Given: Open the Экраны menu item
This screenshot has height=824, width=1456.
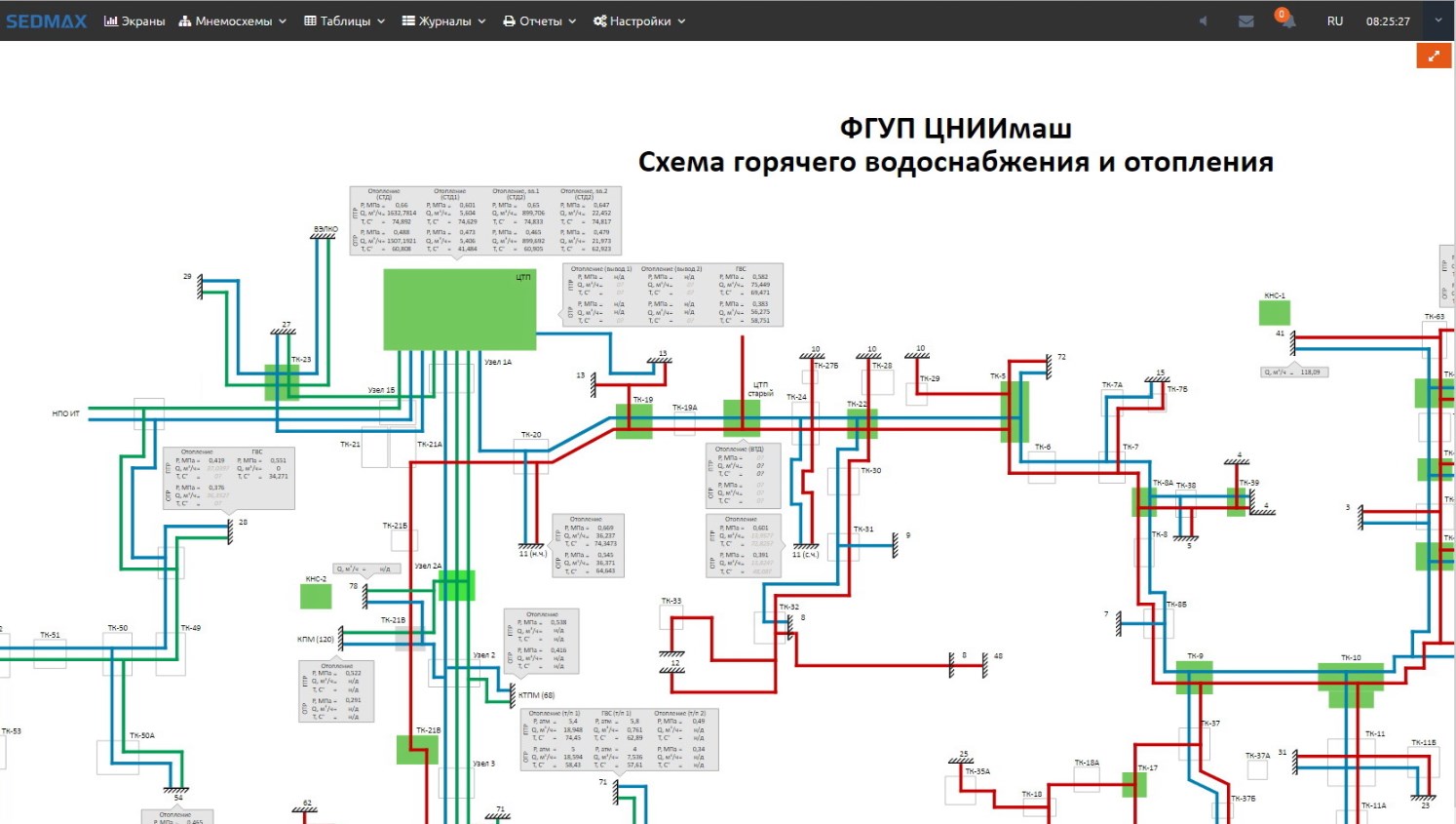Looking at the screenshot, I should tap(134, 20).
